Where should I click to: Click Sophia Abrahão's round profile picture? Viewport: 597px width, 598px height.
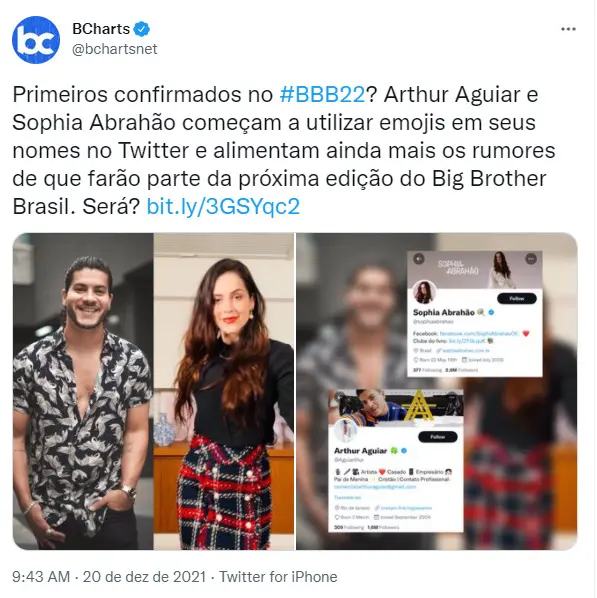pos(424,293)
